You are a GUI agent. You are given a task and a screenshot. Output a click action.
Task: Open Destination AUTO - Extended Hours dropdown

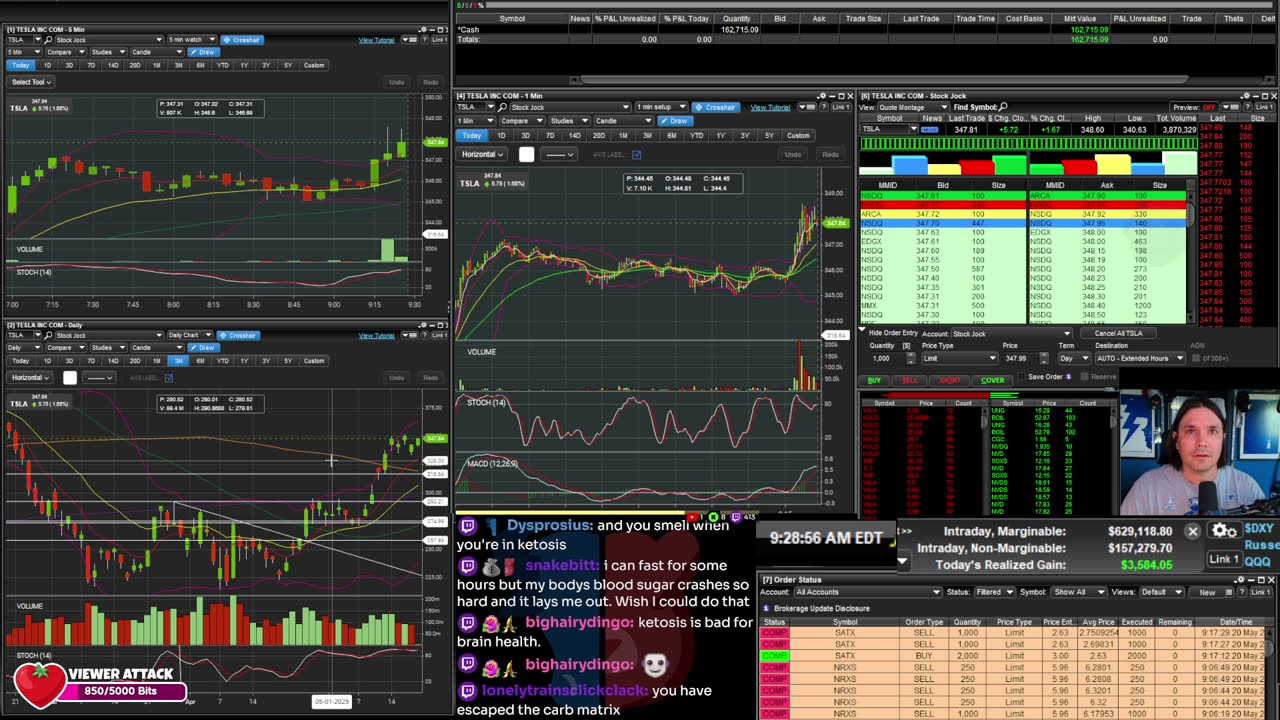click(1140, 358)
